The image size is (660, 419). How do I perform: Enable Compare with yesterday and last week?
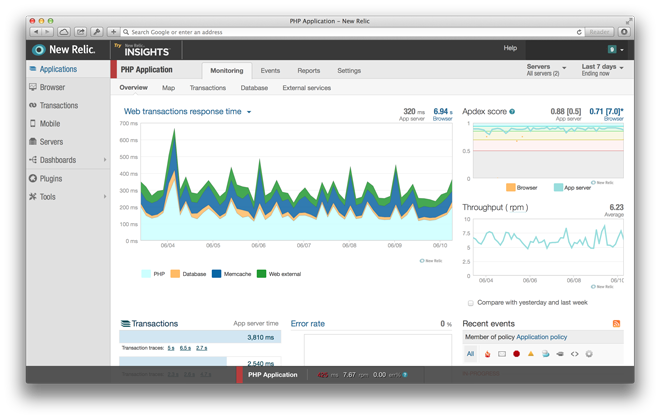click(471, 303)
